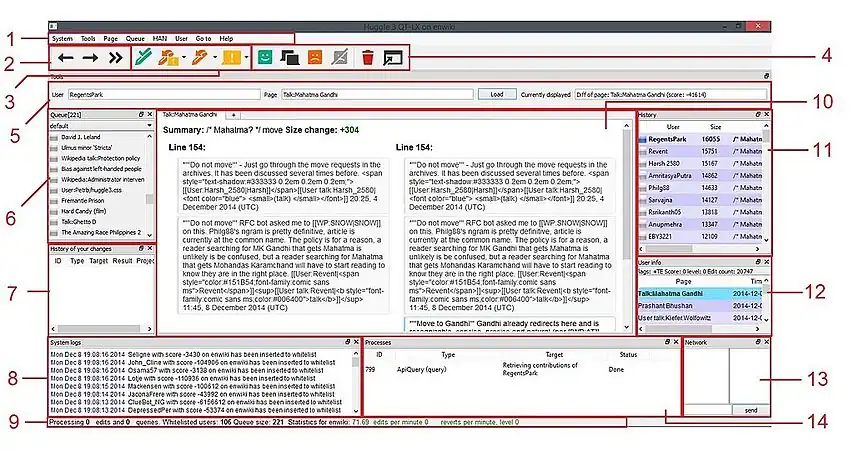Open the Help menu
Screen dimensions: 854x451
click(x=226, y=39)
